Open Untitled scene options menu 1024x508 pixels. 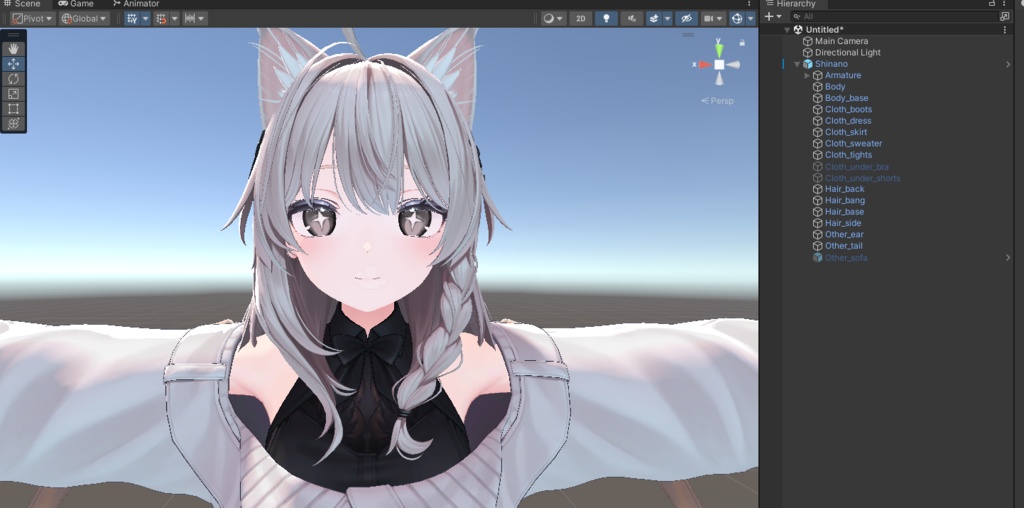1004,30
